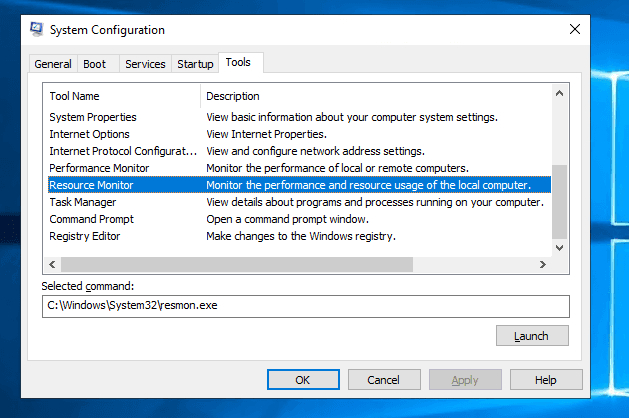
Task: Select the Startup tab
Action: (x=195, y=64)
